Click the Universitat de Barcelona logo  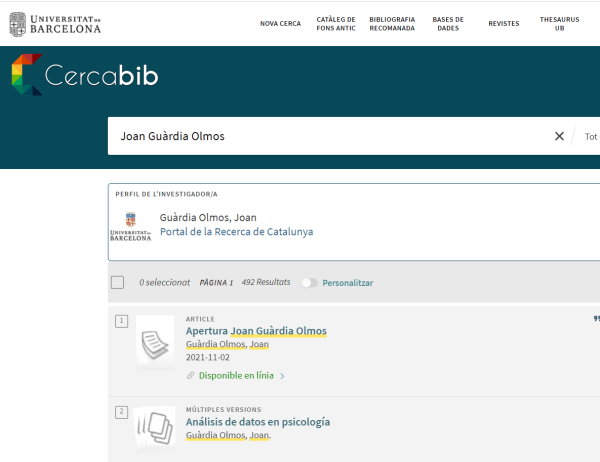click(55, 24)
